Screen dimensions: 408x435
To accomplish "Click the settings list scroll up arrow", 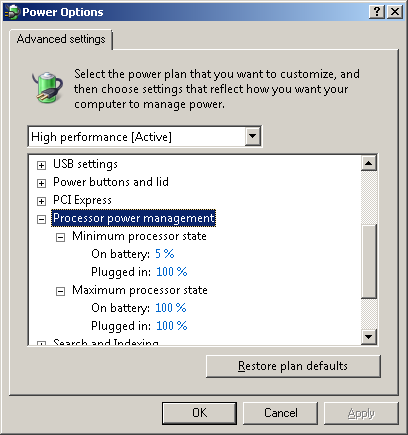I will [369, 163].
